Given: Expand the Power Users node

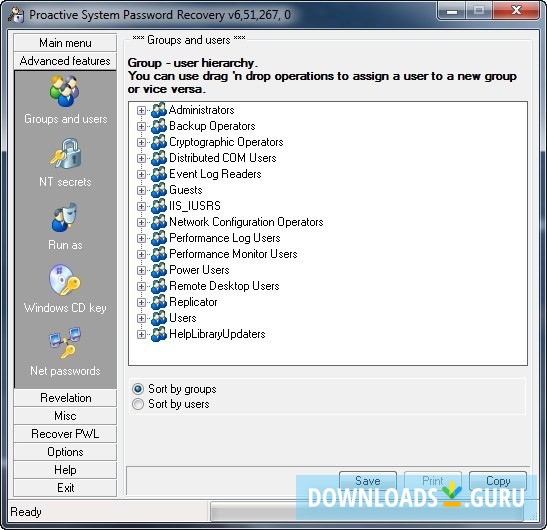Looking at the screenshot, I should tap(141, 270).
